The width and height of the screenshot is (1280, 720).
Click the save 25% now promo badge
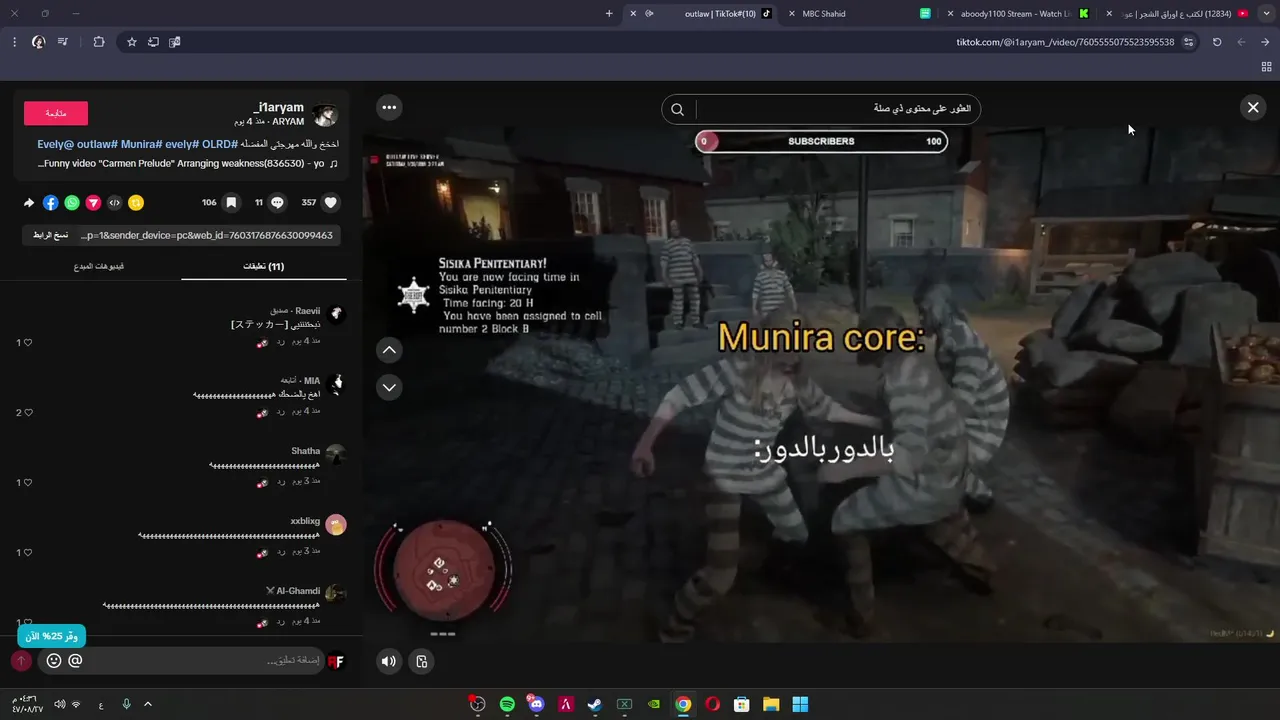(x=51, y=636)
